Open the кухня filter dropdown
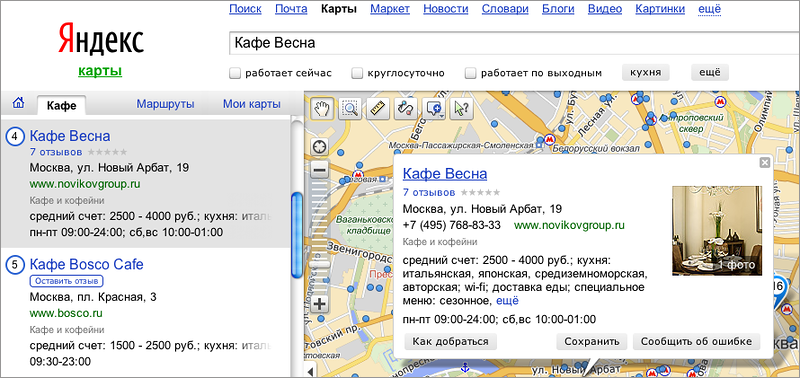Viewport: 800px width, 378px height. [x=645, y=72]
